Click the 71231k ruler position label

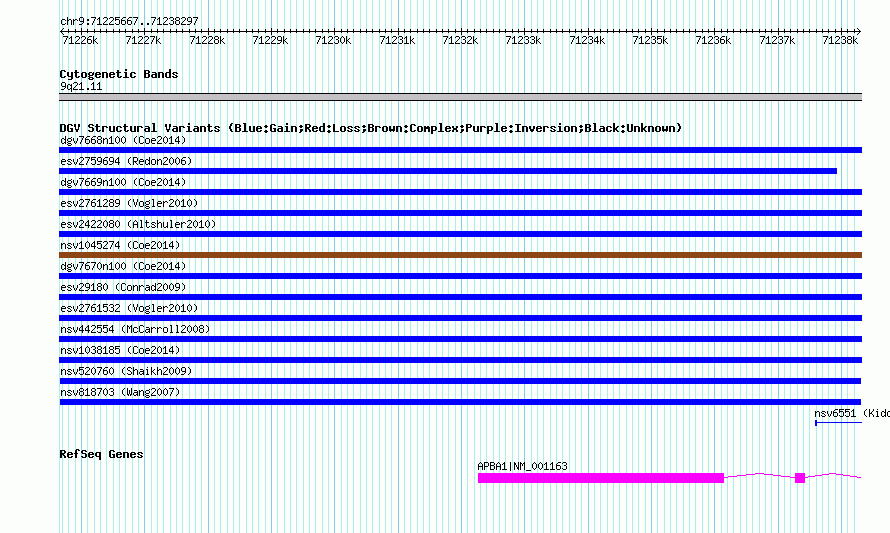[397, 40]
